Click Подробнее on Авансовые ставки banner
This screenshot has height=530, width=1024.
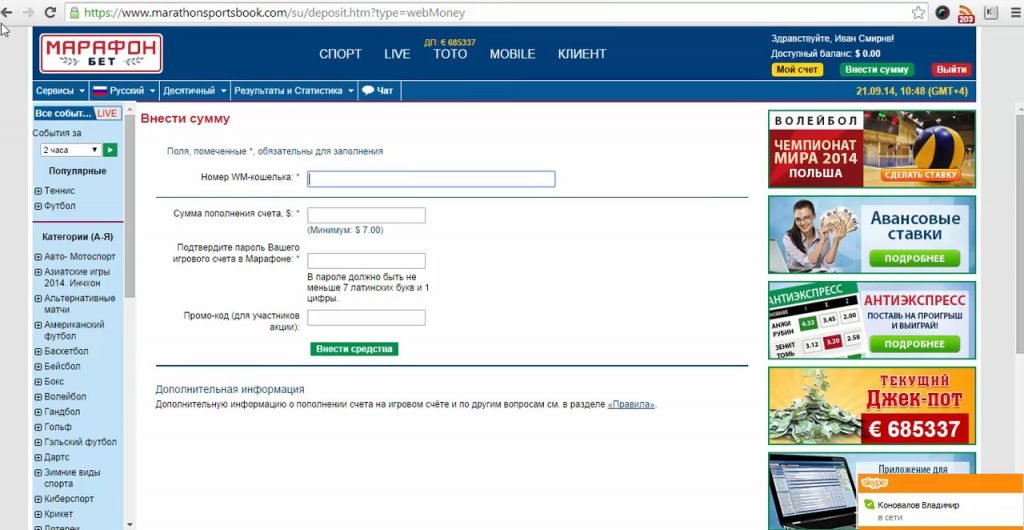click(914, 259)
